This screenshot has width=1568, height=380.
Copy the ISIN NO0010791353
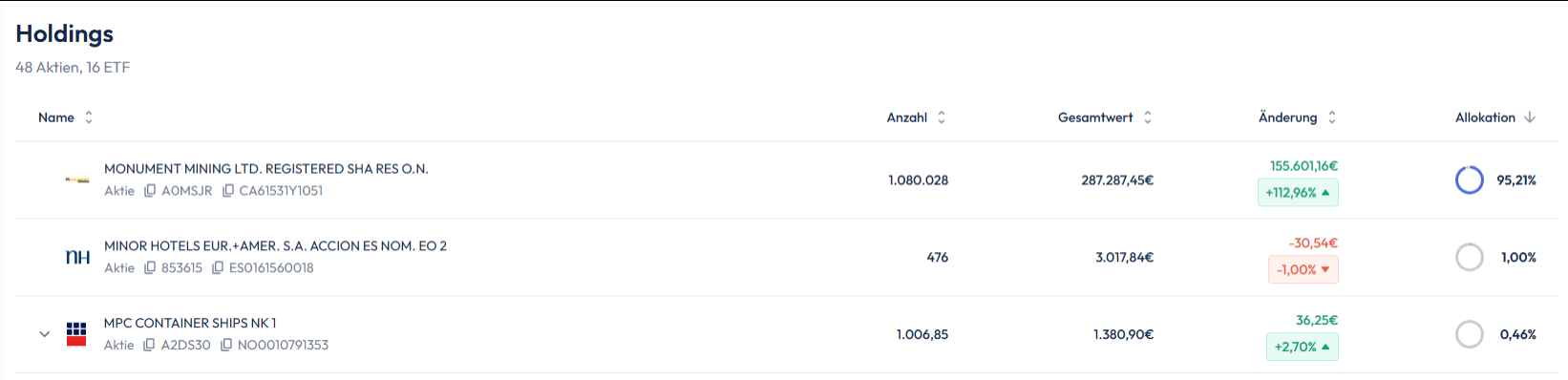coord(226,346)
